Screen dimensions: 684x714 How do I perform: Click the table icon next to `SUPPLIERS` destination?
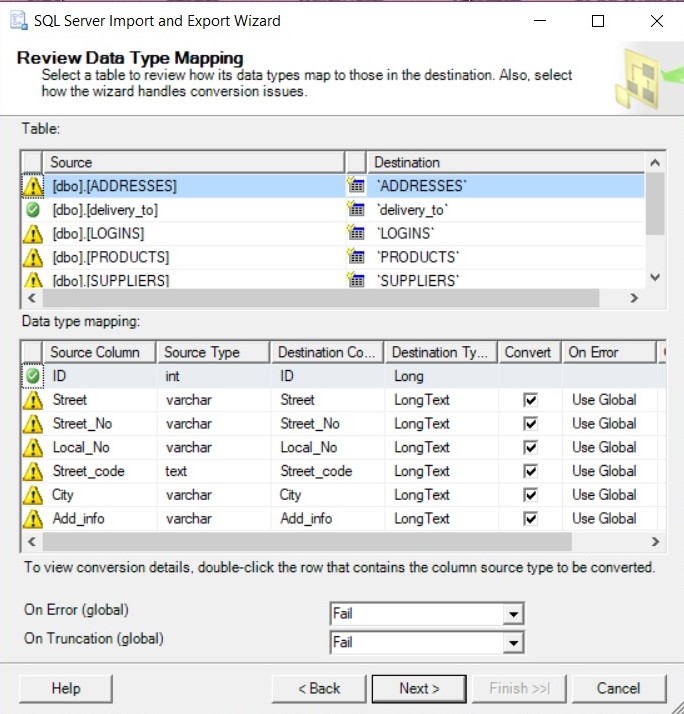(x=356, y=280)
